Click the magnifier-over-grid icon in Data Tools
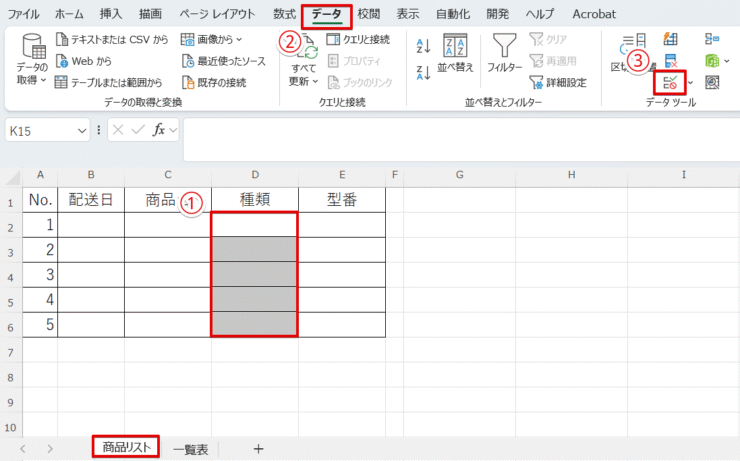This screenshot has width=740, height=461. [x=712, y=83]
